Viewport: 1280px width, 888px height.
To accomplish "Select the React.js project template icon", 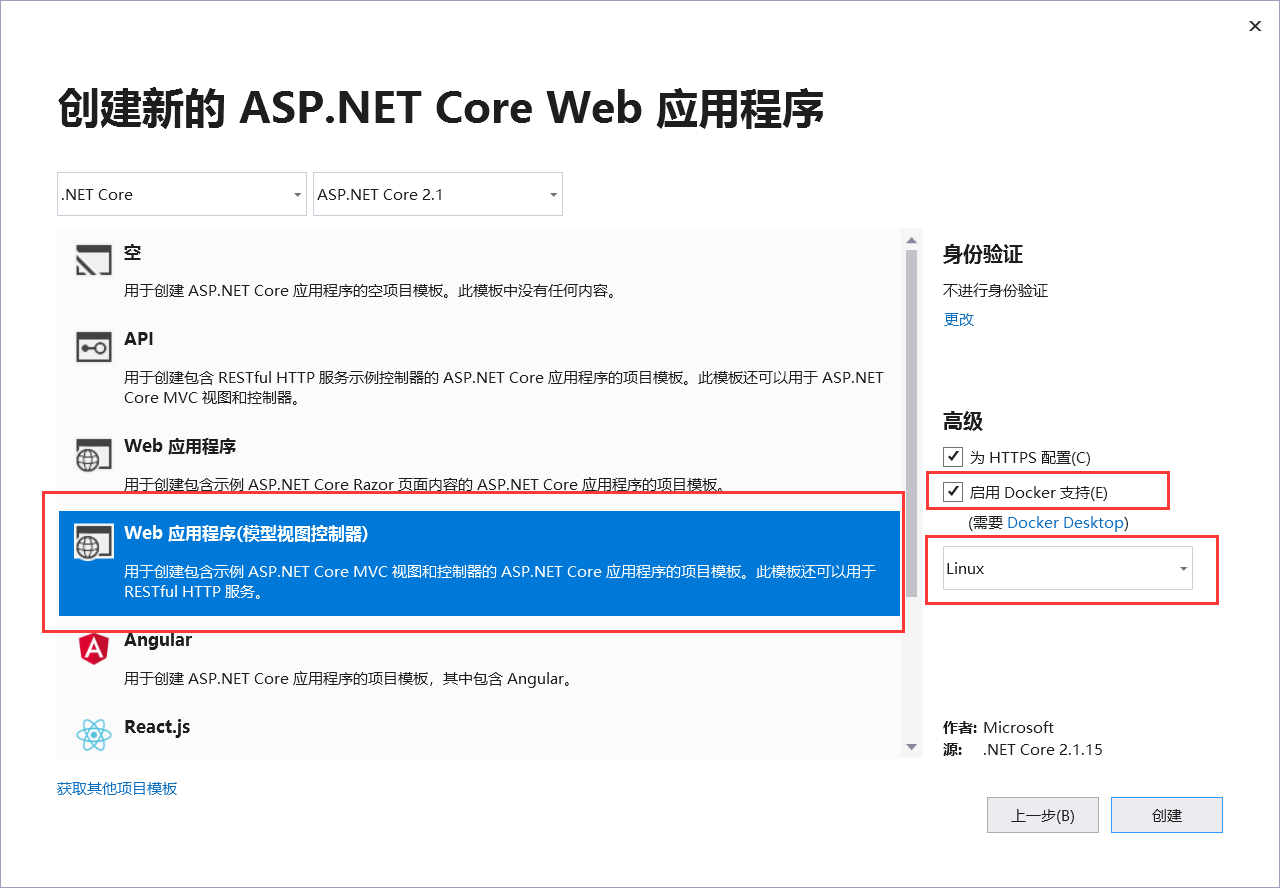I will [x=93, y=734].
